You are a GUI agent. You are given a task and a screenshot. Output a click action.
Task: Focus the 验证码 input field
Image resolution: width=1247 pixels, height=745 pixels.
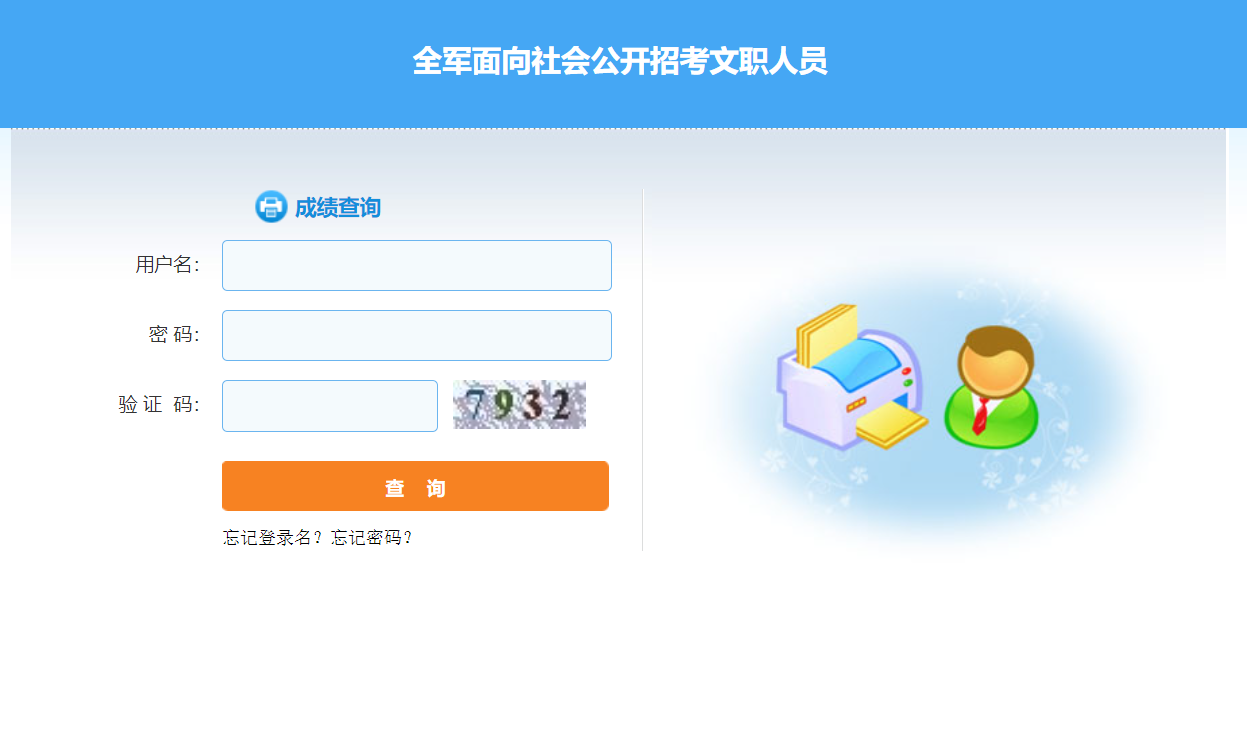click(330, 406)
